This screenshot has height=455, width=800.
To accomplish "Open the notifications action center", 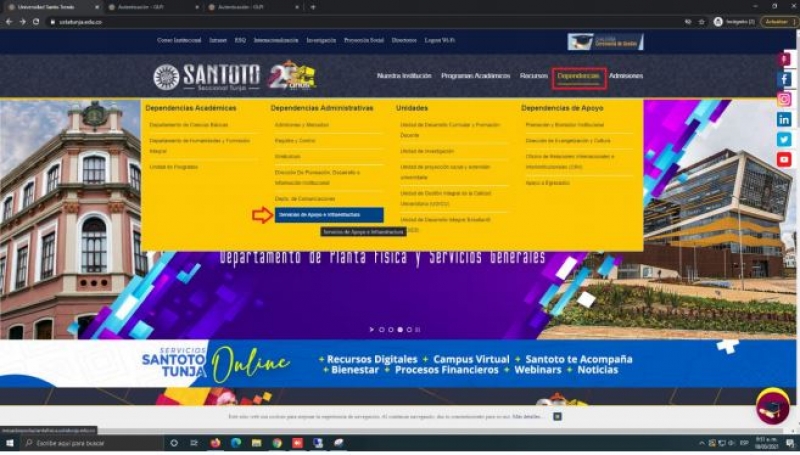I will (x=790, y=443).
